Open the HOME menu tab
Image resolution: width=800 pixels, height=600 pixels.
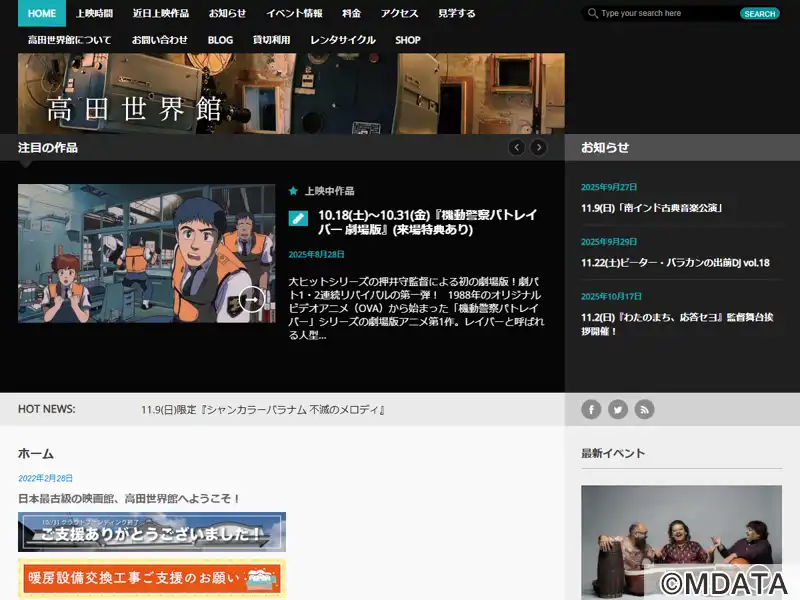click(42, 13)
